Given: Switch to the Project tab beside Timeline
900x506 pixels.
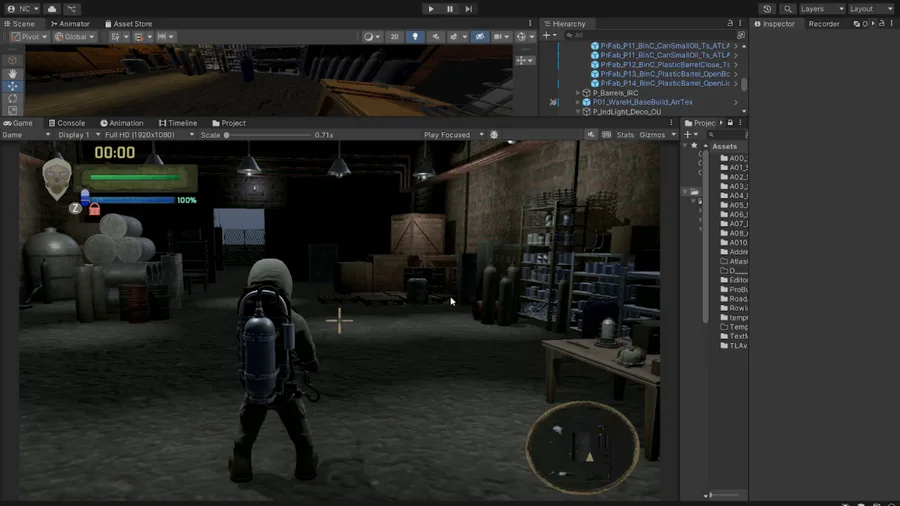Looking at the screenshot, I should point(229,123).
